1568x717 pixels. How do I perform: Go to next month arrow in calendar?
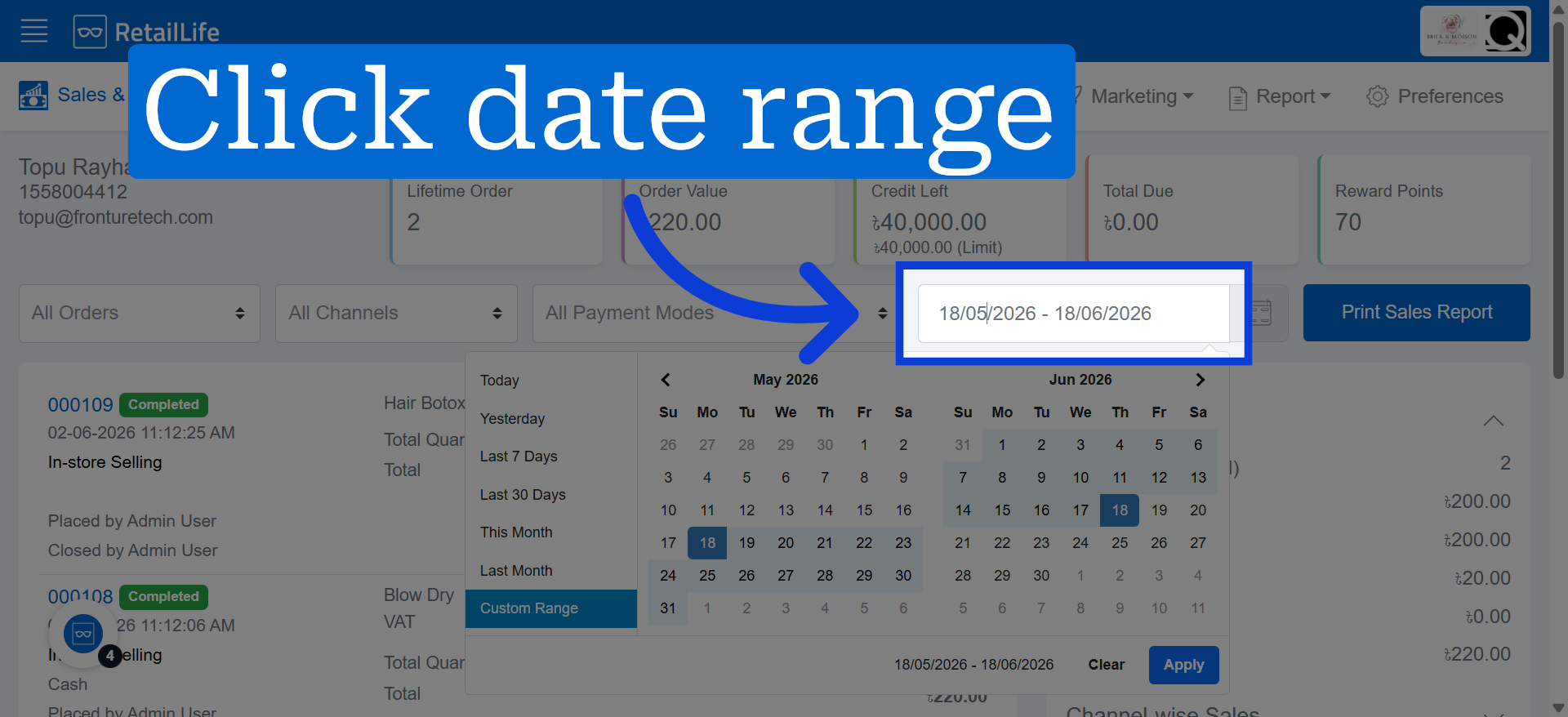tap(1200, 380)
